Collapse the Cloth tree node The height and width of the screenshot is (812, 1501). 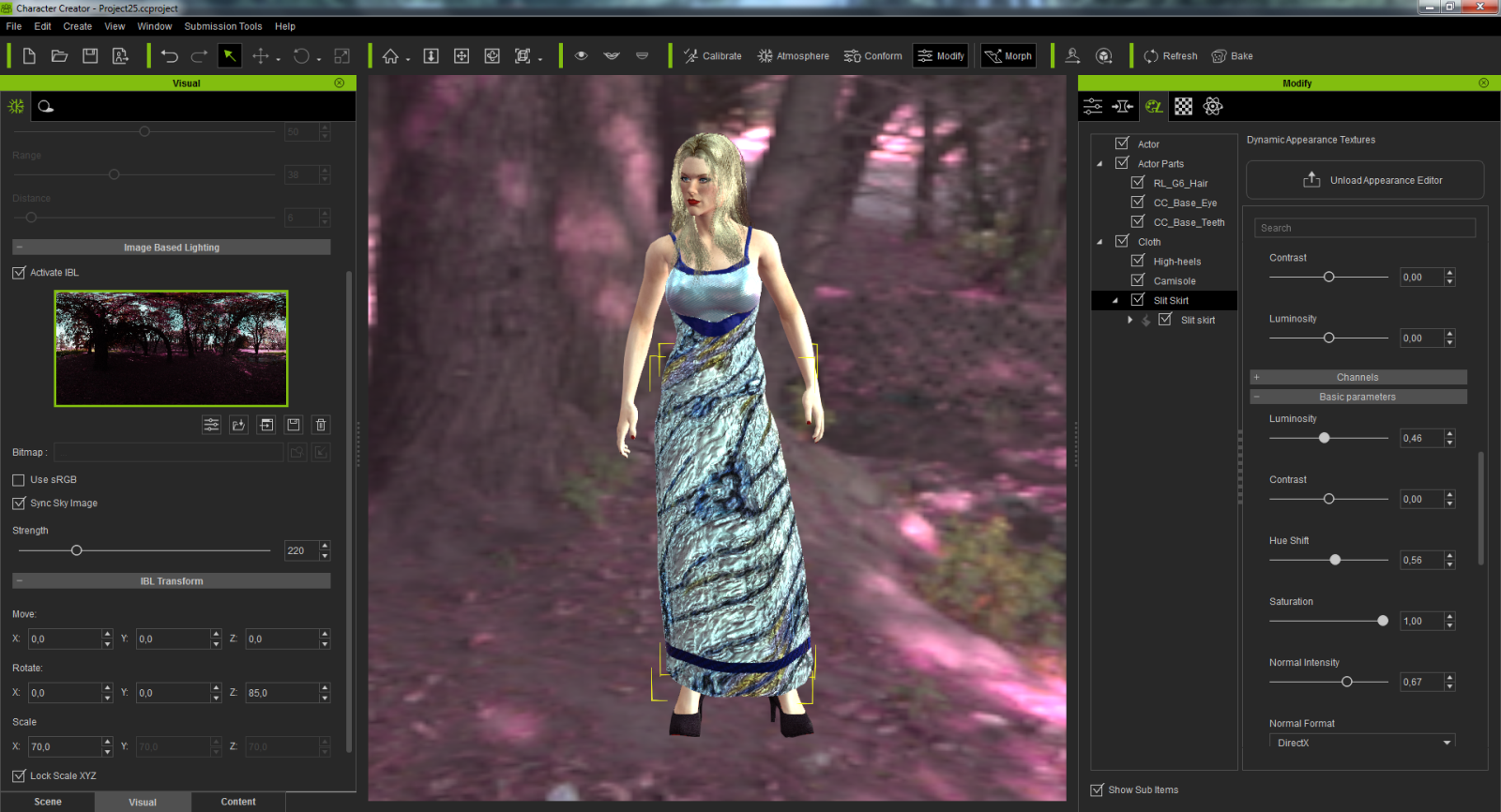[1100, 242]
